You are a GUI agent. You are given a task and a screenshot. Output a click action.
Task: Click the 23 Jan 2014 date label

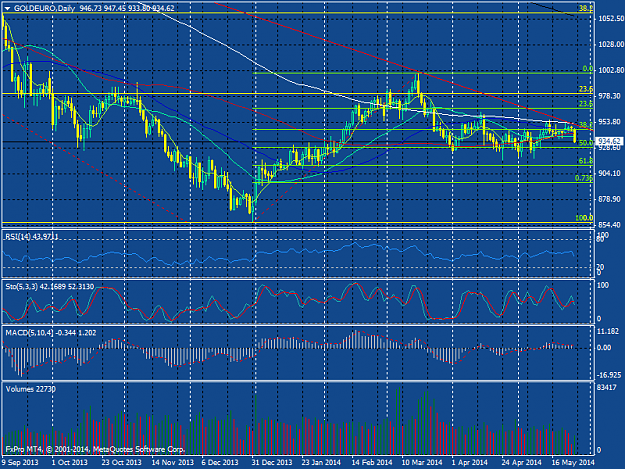pyautogui.click(x=321, y=463)
